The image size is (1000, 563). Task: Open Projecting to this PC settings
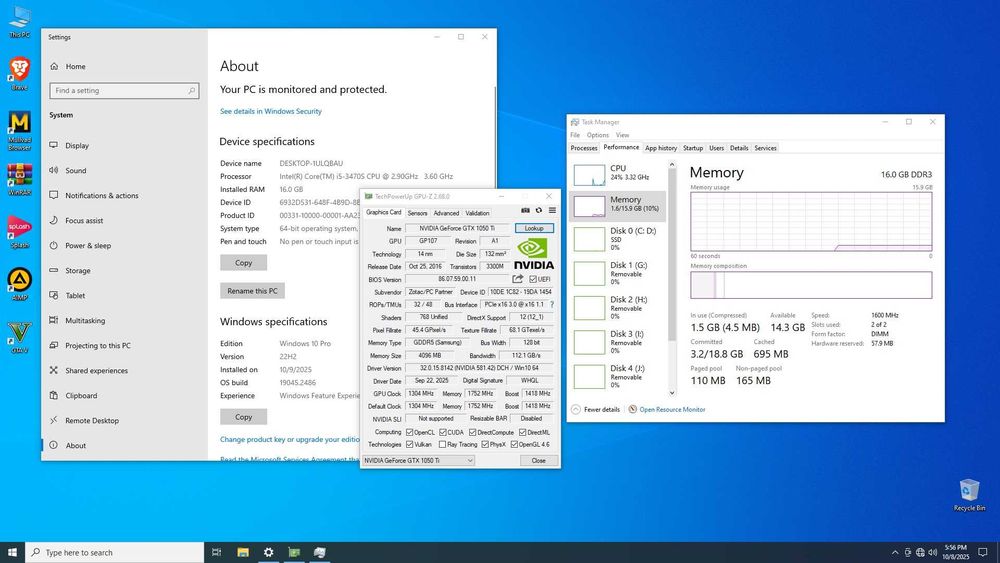pyautogui.click(x=98, y=346)
